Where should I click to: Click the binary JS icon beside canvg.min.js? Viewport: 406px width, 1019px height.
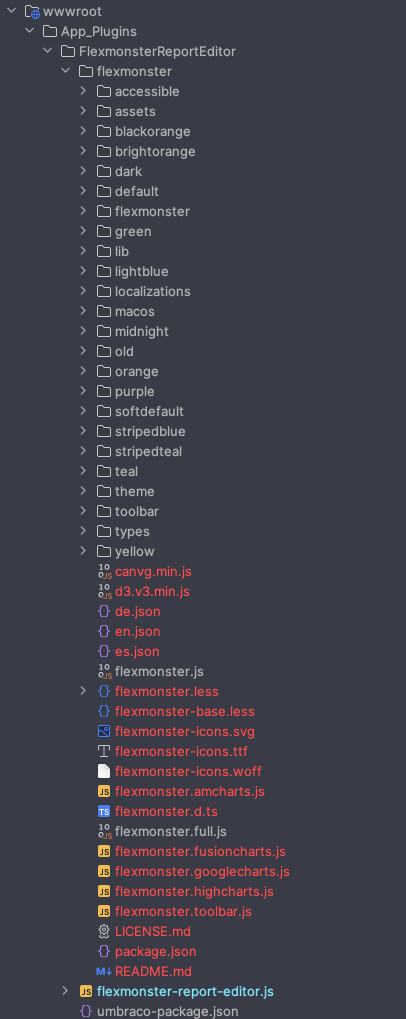pyautogui.click(x=104, y=571)
